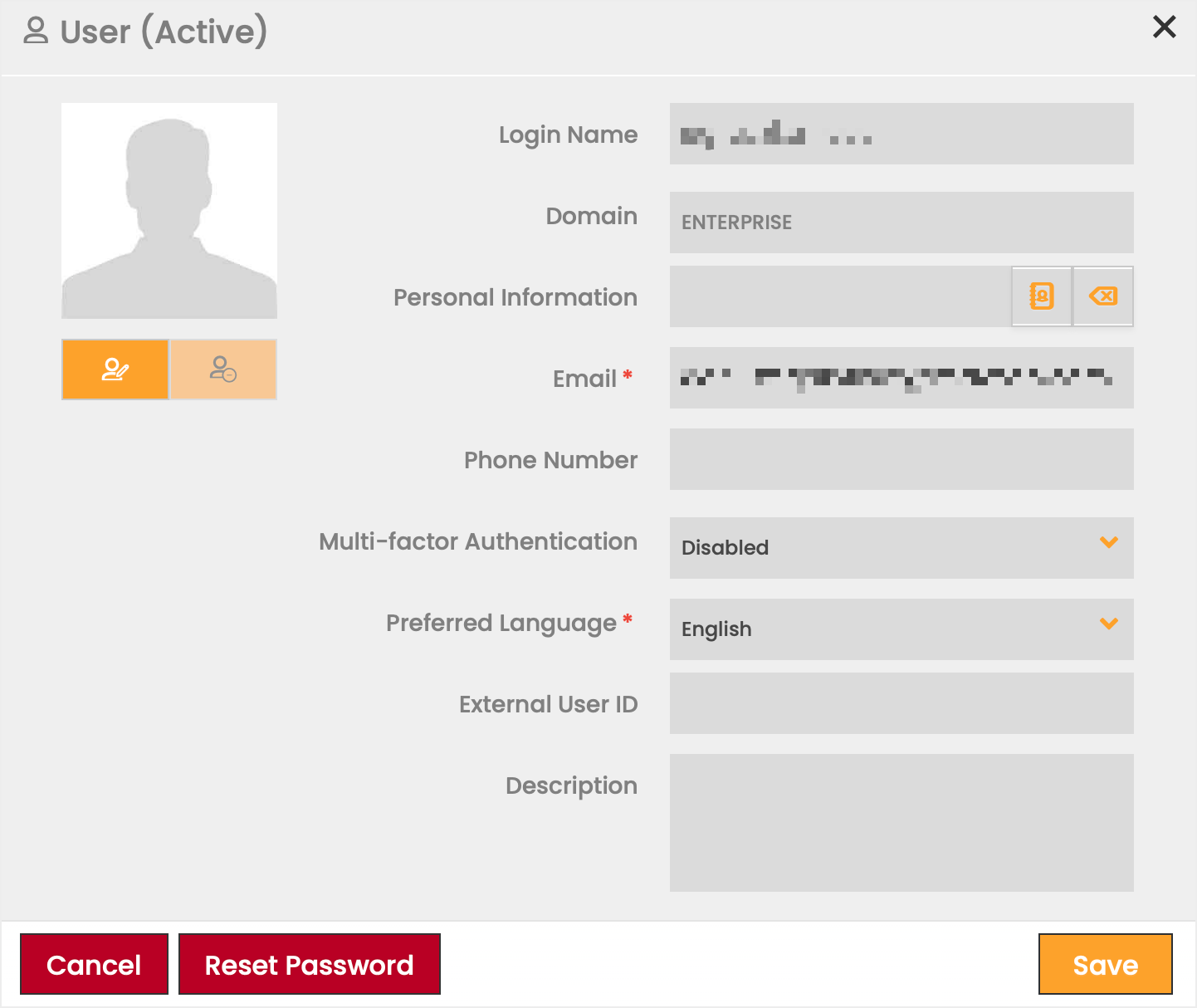Click the Phone Number field
The height and width of the screenshot is (1008, 1197).
click(901, 459)
